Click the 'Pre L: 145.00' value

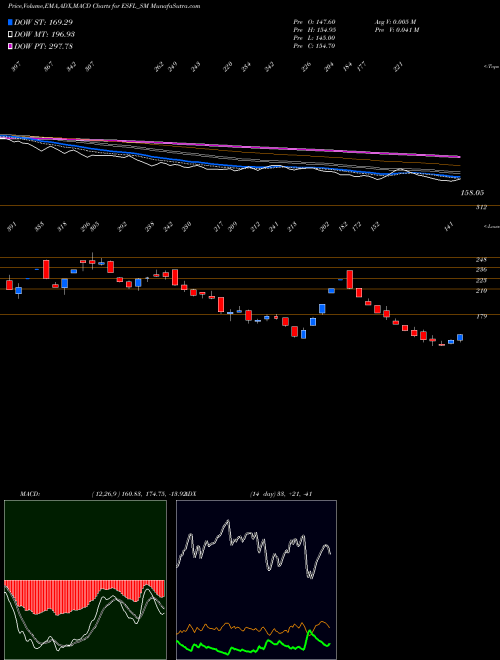coord(314,38)
